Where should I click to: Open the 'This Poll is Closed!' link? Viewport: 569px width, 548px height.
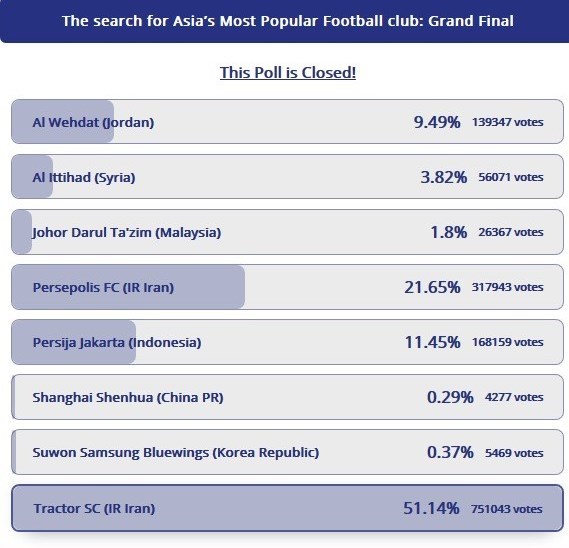click(x=288, y=73)
